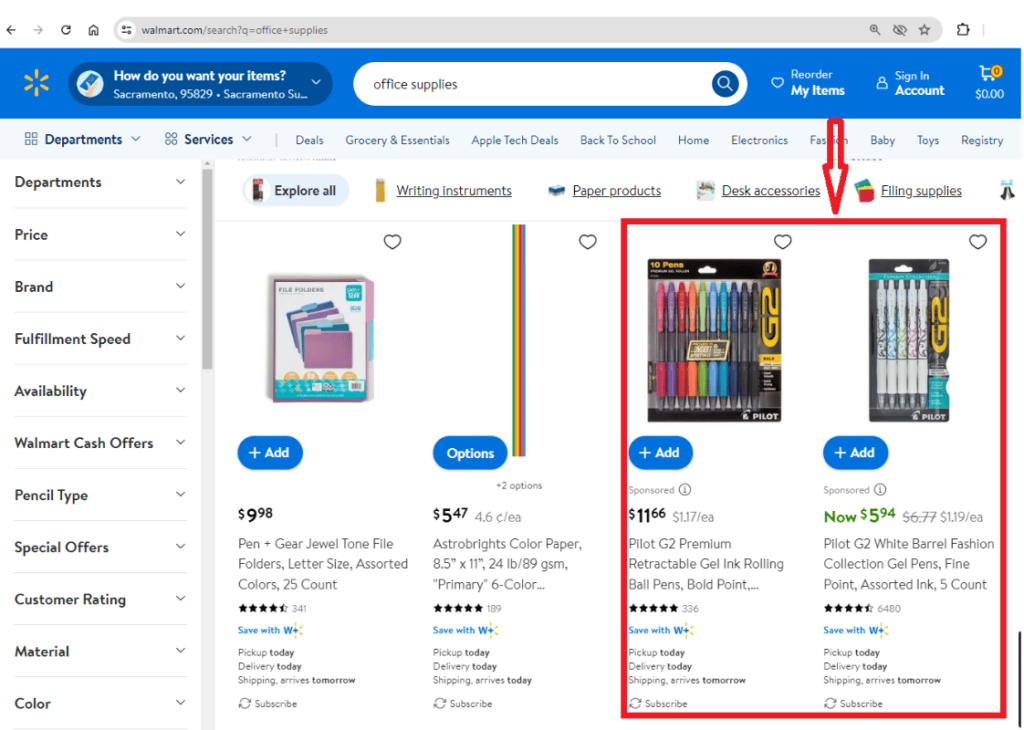
Task: Click the Departments grid icon
Action: coord(29,138)
